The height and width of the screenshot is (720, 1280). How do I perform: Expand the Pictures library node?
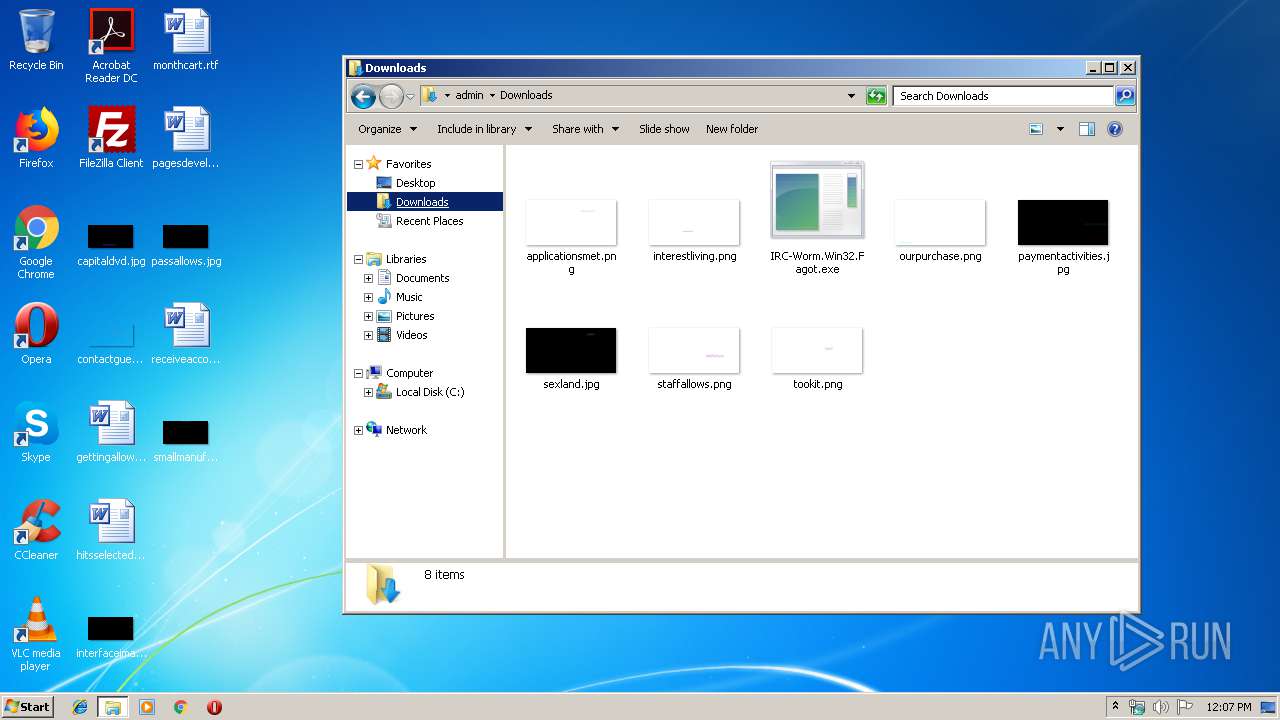[x=368, y=316]
